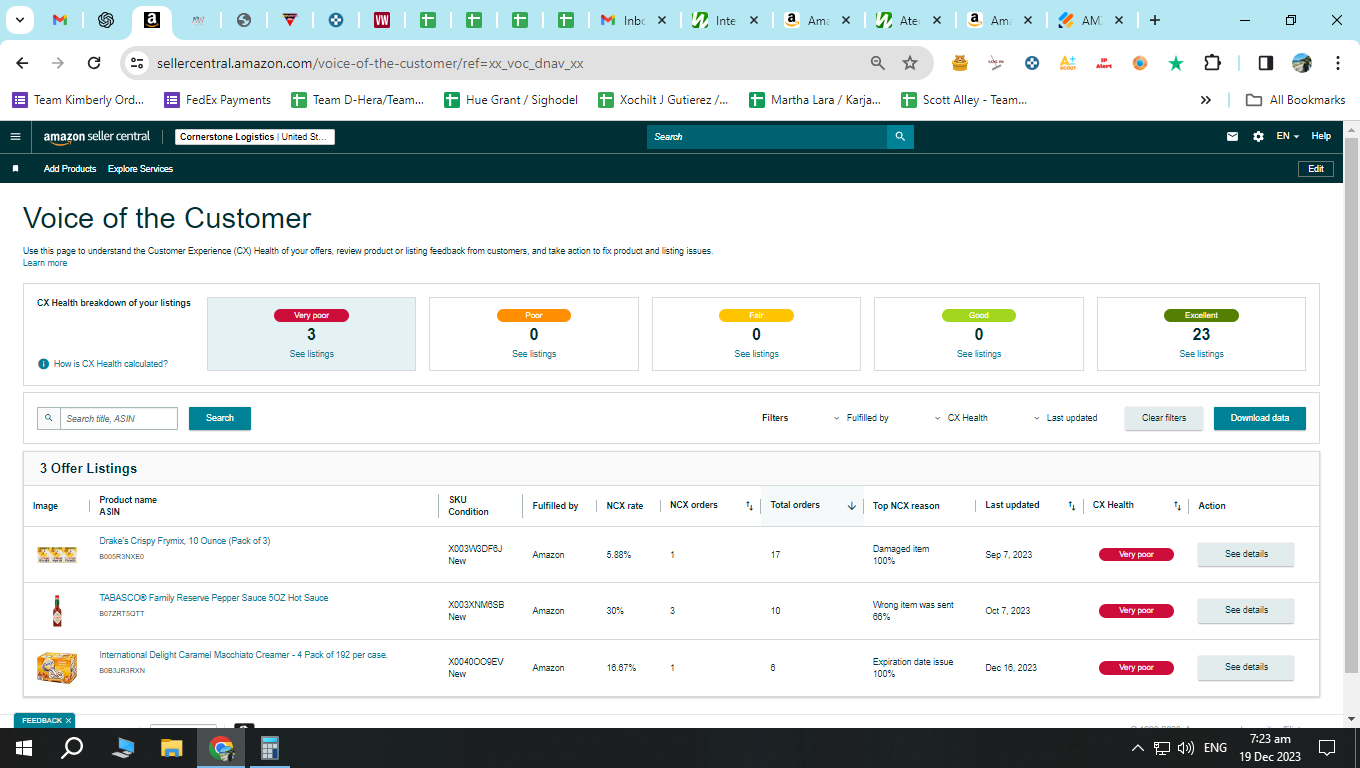This screenshot has width=1360, height=768.
Task: Click the Amazon Seller Central logo
Action: pyautogui.click(x=97, y=137)
